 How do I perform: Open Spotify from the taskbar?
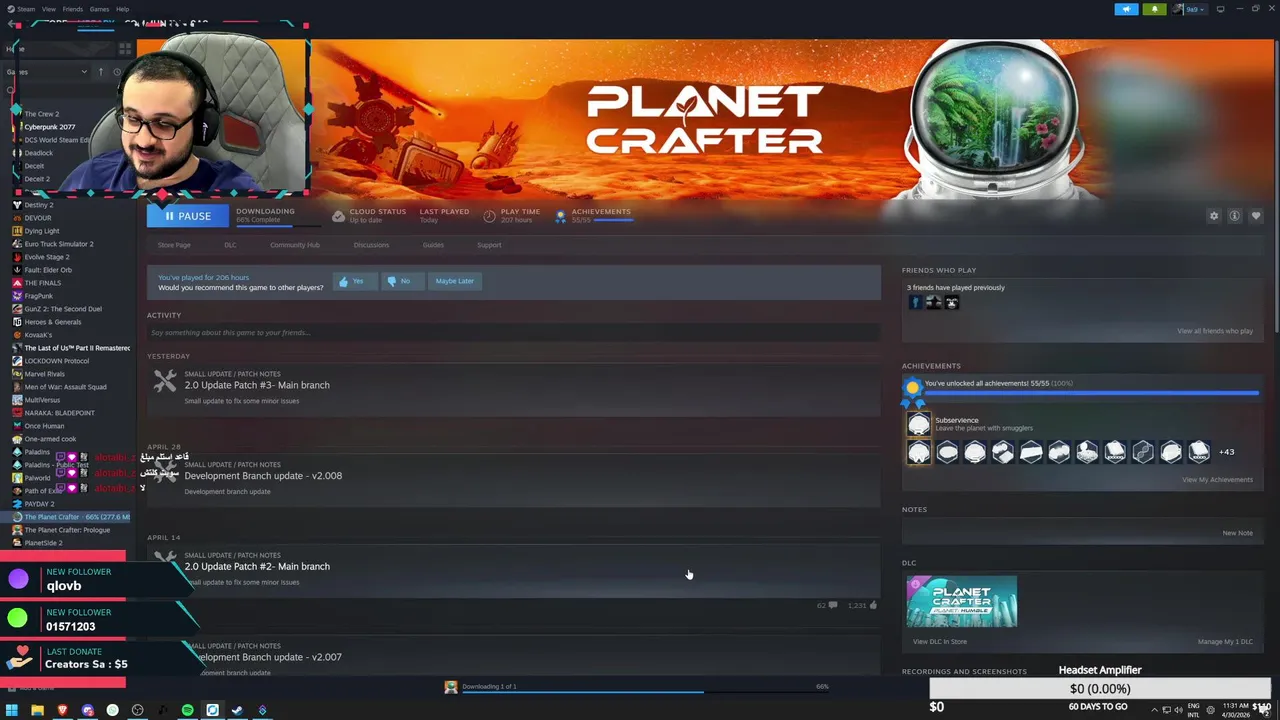pos(187,710)
